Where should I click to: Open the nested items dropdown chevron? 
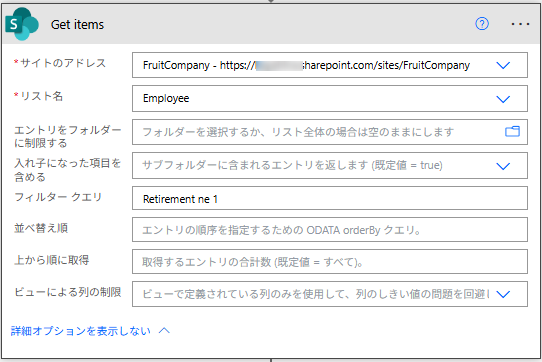[503, 166]
